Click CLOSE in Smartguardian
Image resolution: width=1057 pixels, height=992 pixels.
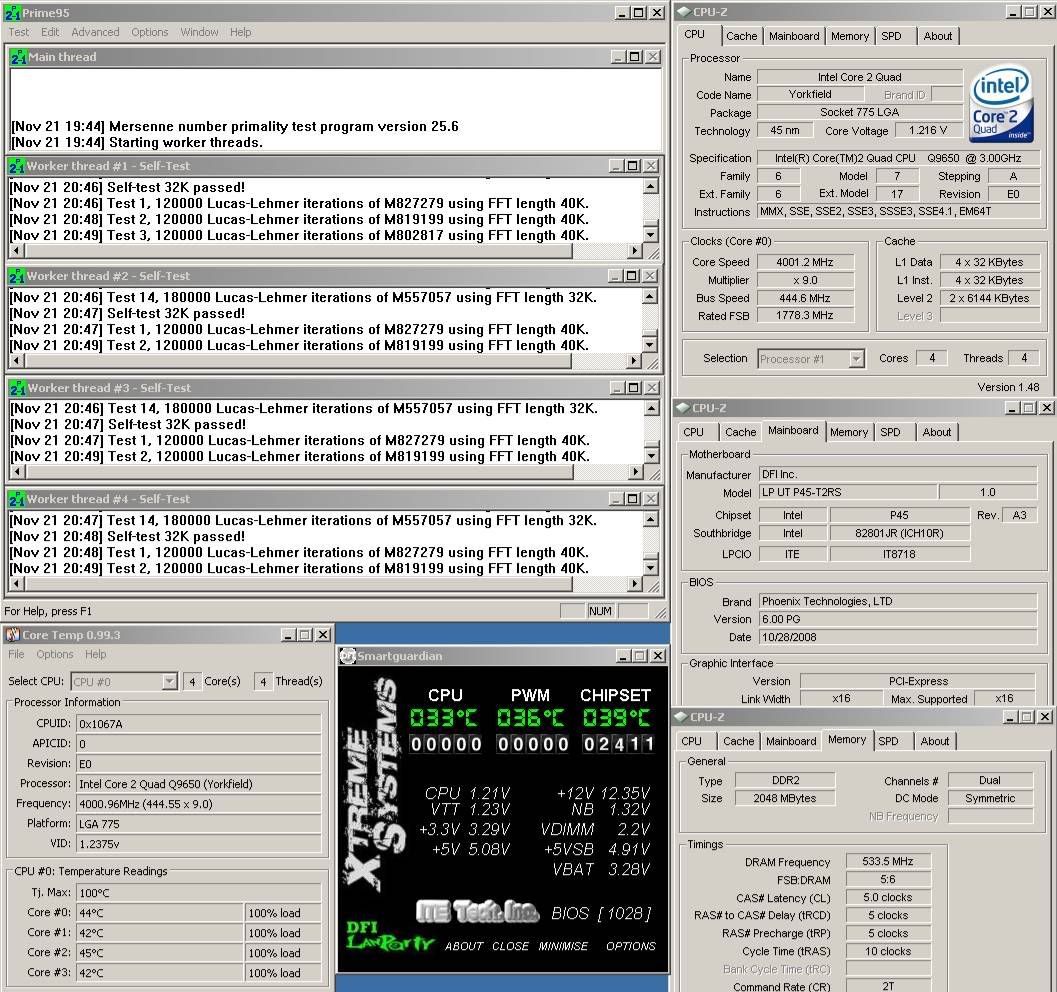pos(510,946)
